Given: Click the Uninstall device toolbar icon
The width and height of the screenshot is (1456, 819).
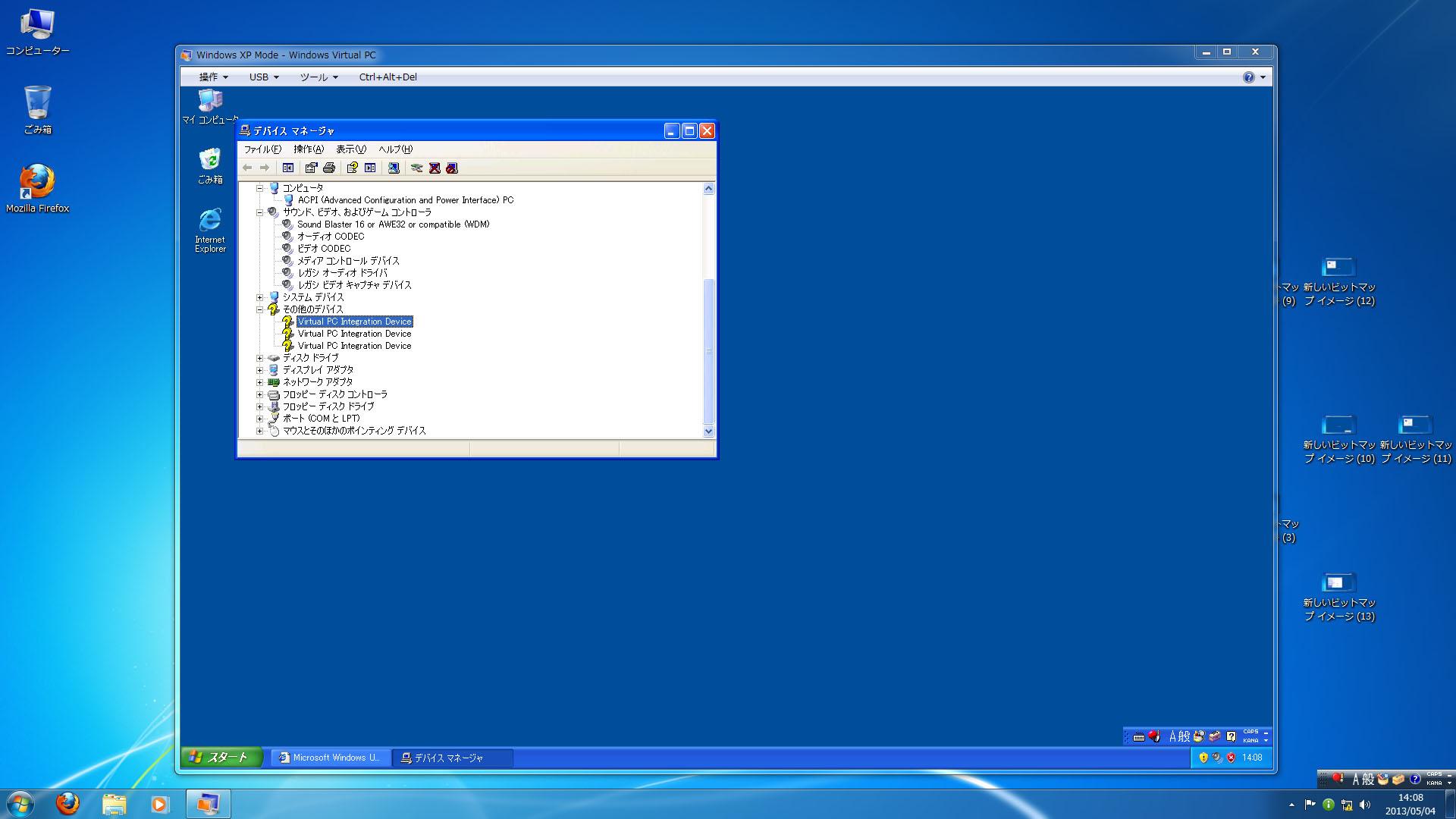Looking at the screenshot, I should click(435, 168).
